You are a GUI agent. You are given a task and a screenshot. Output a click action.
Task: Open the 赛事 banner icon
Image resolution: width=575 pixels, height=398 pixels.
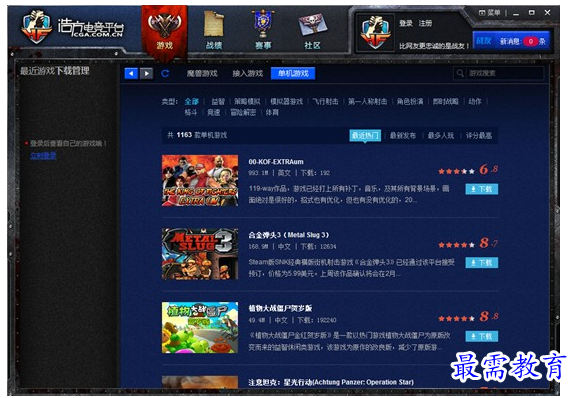pos(263,30)
